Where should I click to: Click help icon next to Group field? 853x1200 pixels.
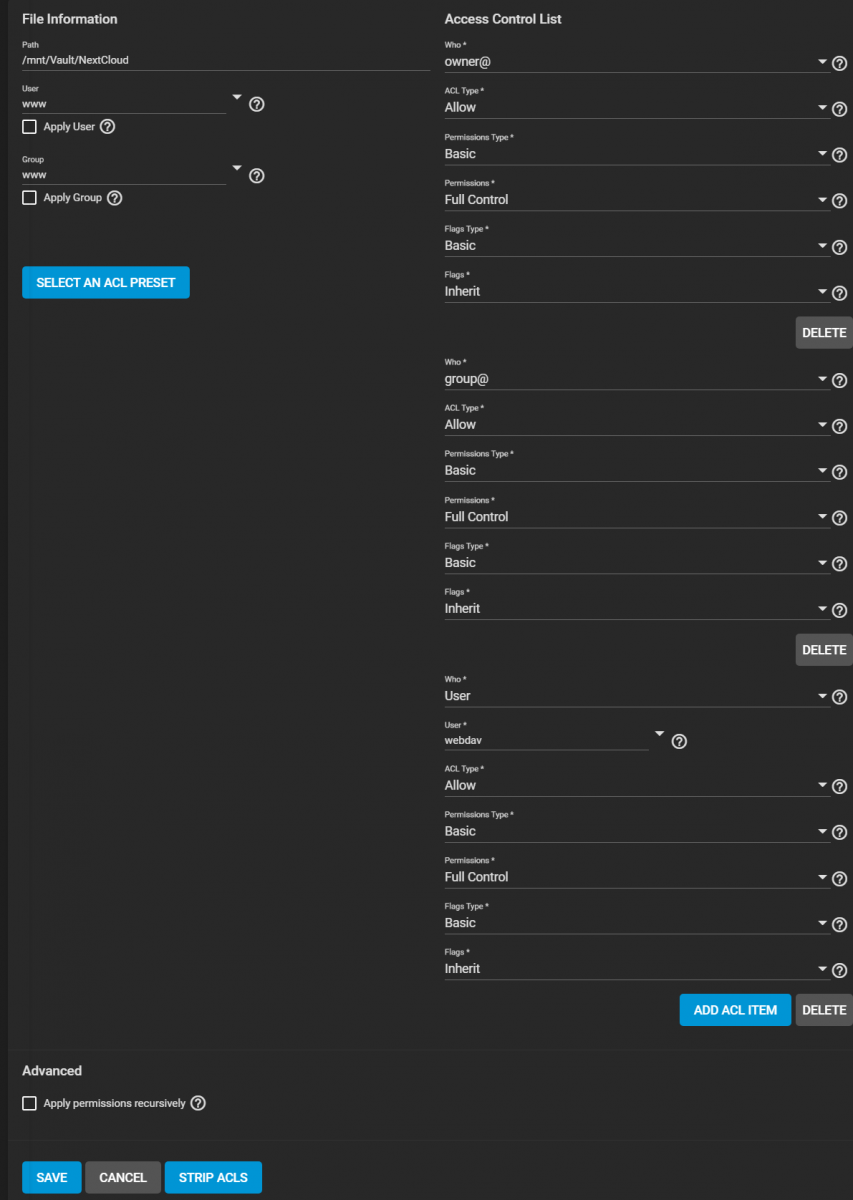[256, 175]
